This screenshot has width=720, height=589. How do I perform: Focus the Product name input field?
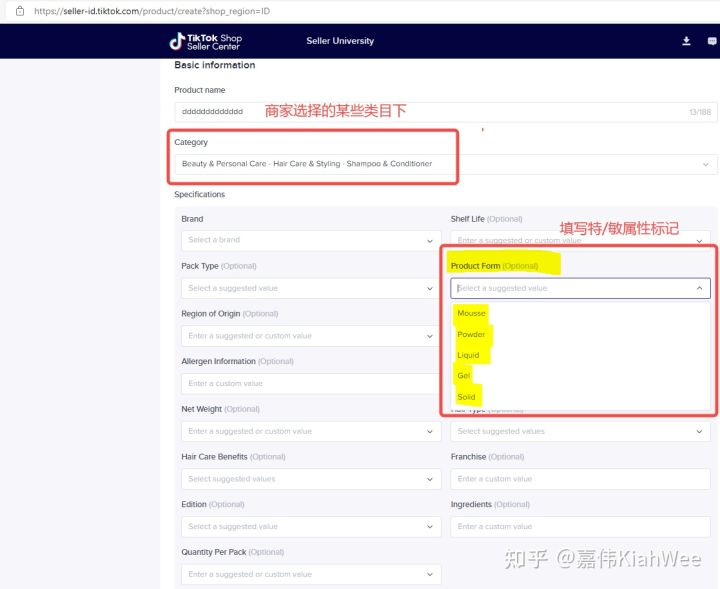click(445, 112)
